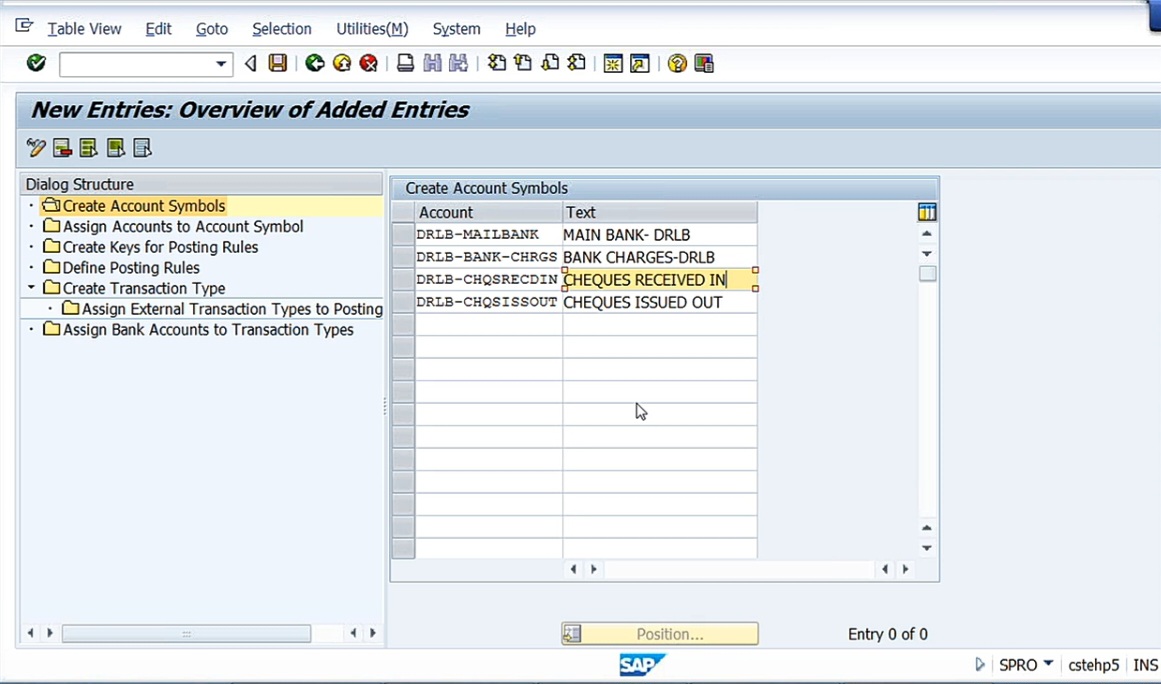1161x684 pixels.
Task: Click the Deselect All icon
Action: click(x=142, y=148)
